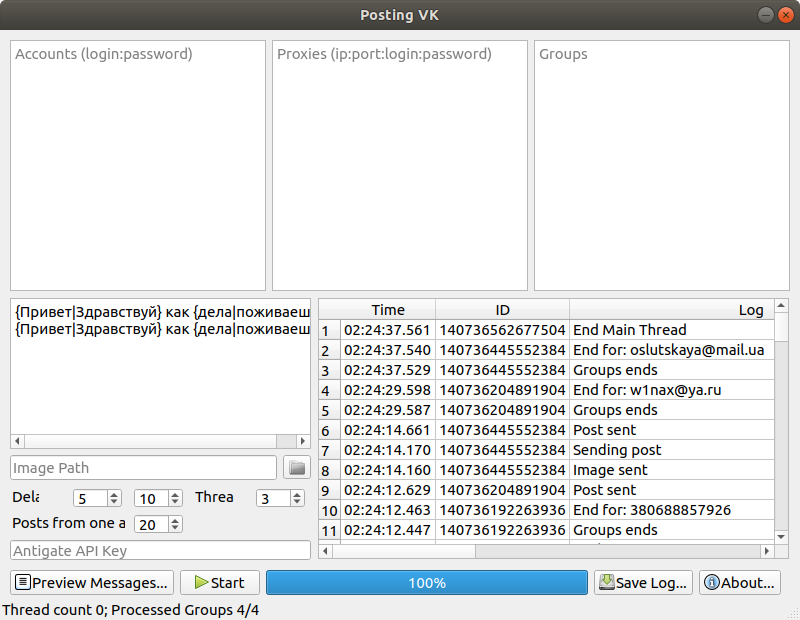Click the Image Path input field

tap(143, 467)
